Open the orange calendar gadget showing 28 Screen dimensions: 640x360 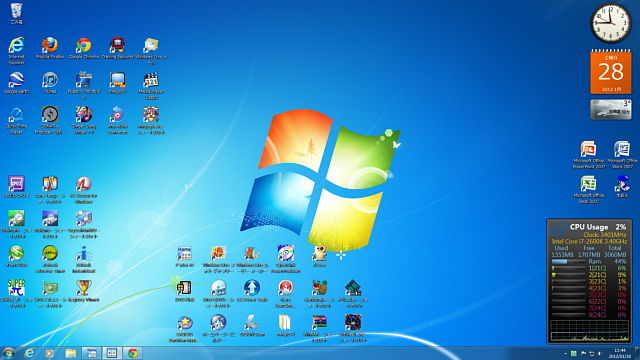[x=611, y=72]
